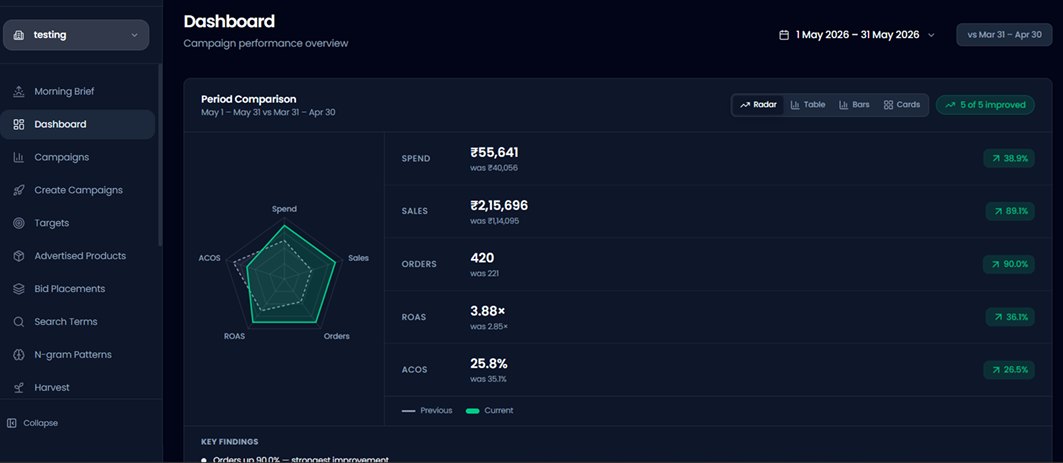Click the Advertised Products box icon
Image resolution: width=1063 pixels, height=463 pixels.
point(19,256)
